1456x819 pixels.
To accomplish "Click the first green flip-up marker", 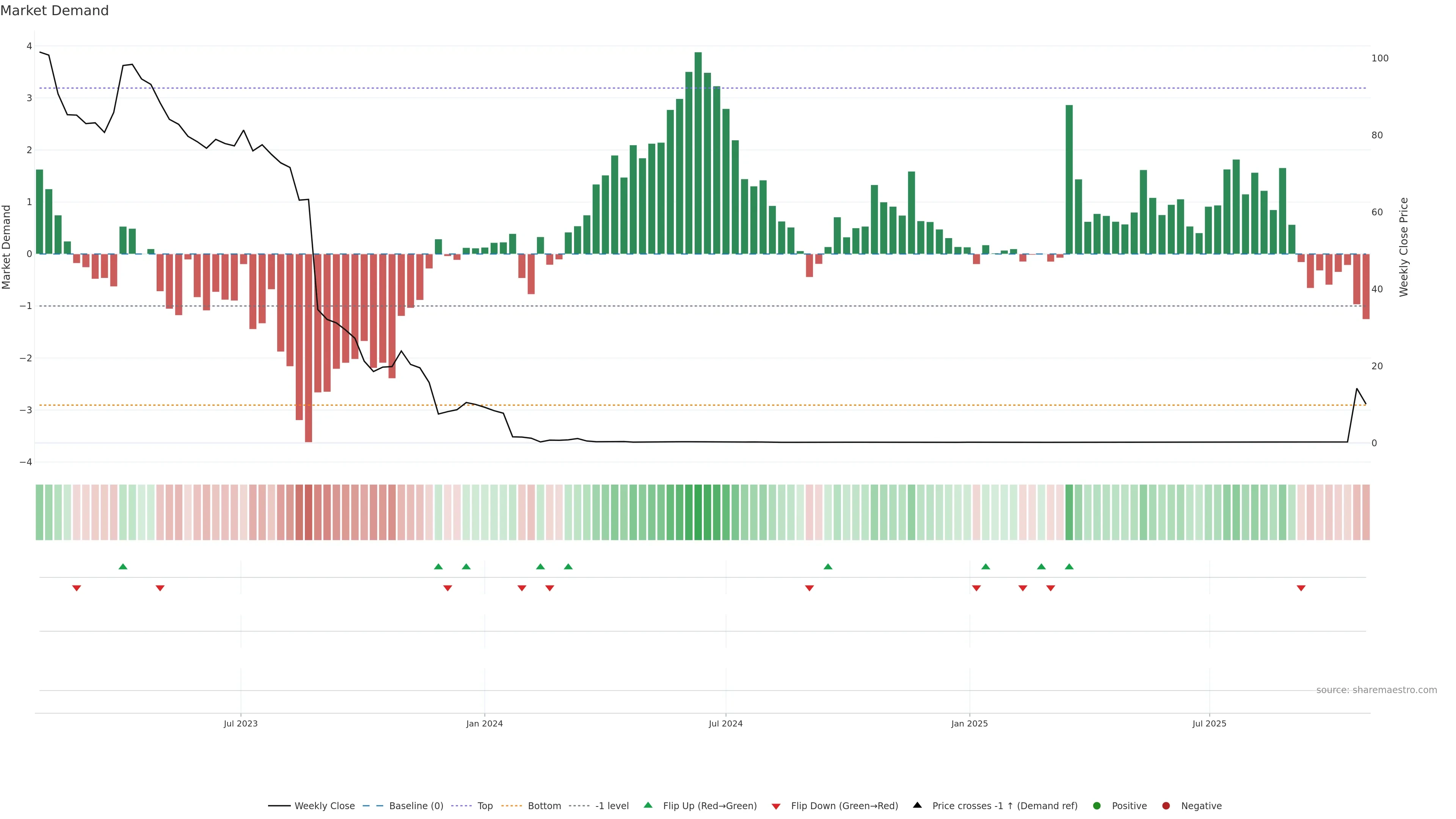I will [x=123, y=566].
